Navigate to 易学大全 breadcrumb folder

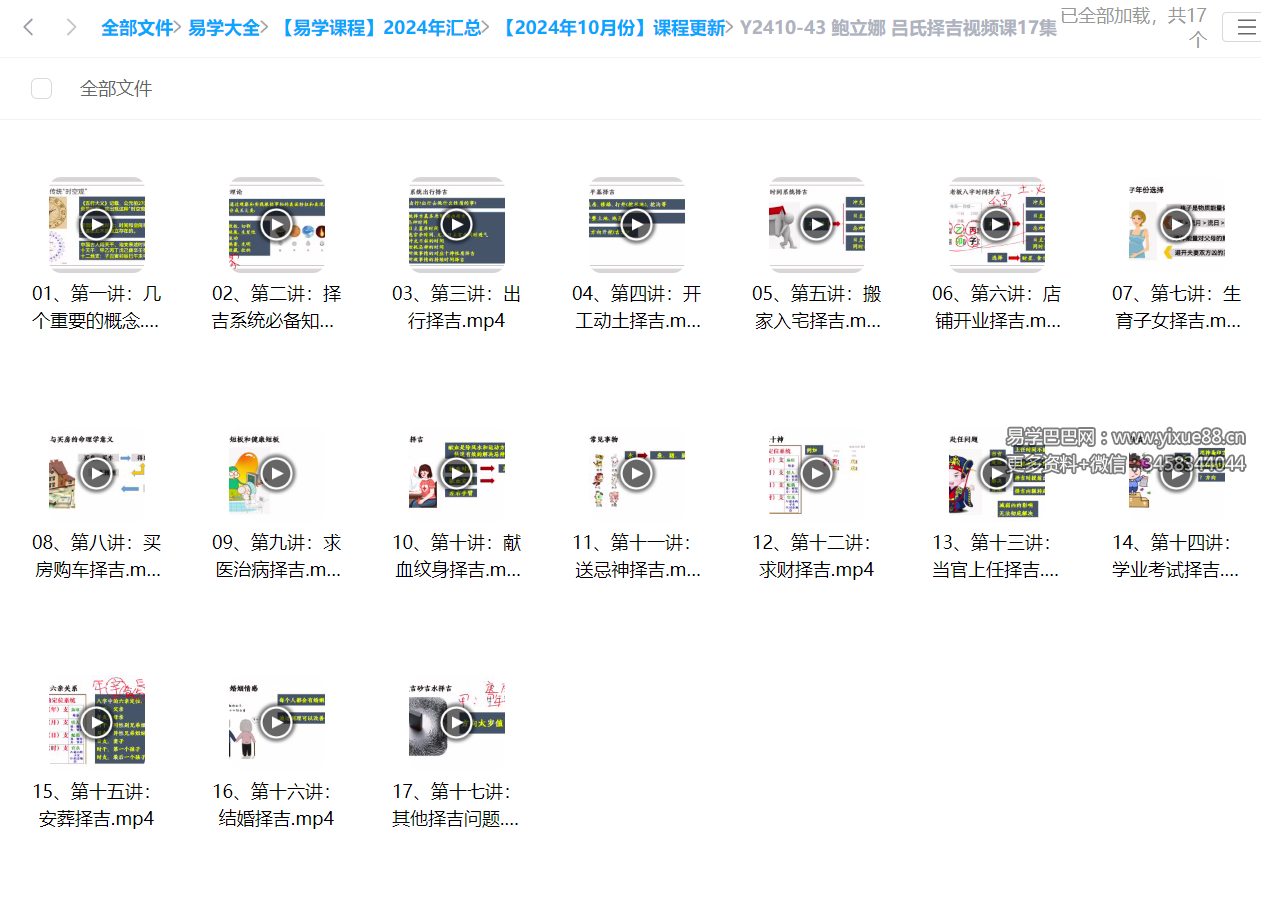(x=224, y=28)
